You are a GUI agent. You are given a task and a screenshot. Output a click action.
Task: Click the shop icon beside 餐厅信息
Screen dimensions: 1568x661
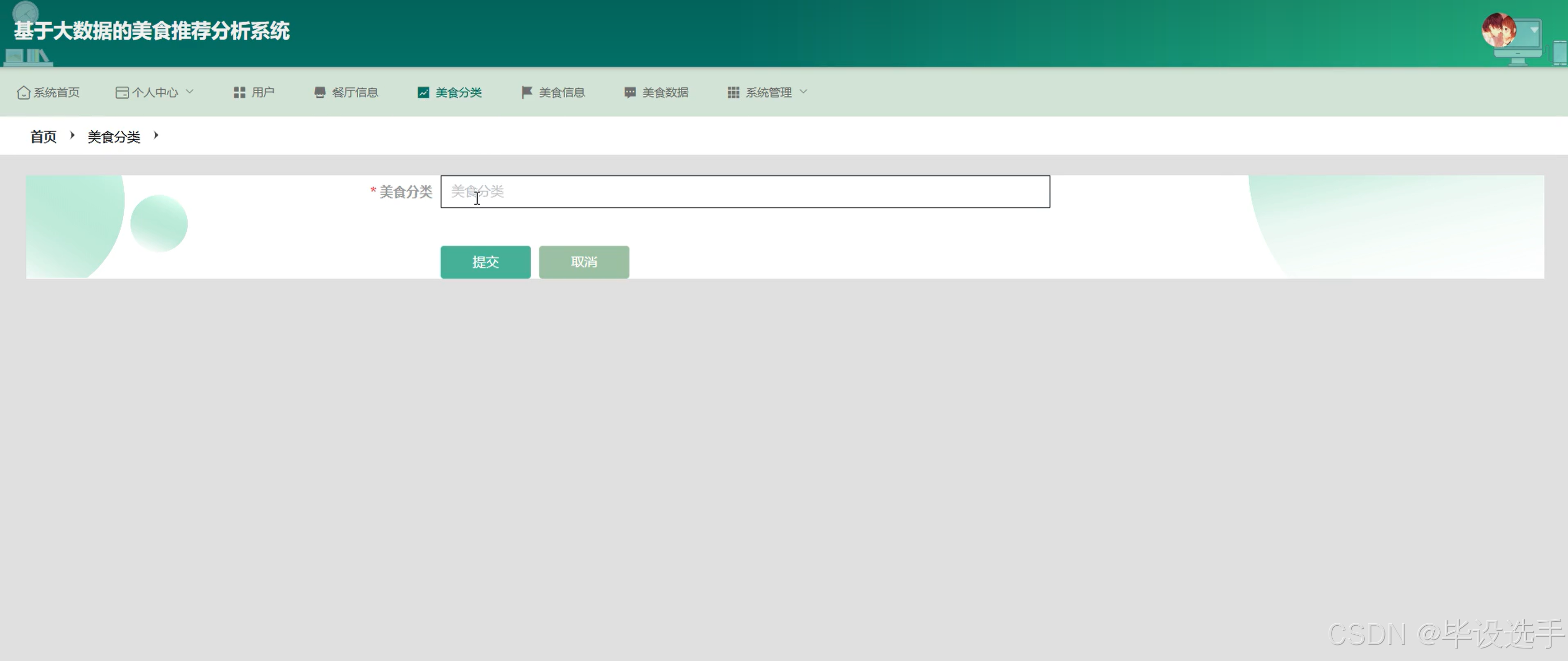[x=319, y=93]
